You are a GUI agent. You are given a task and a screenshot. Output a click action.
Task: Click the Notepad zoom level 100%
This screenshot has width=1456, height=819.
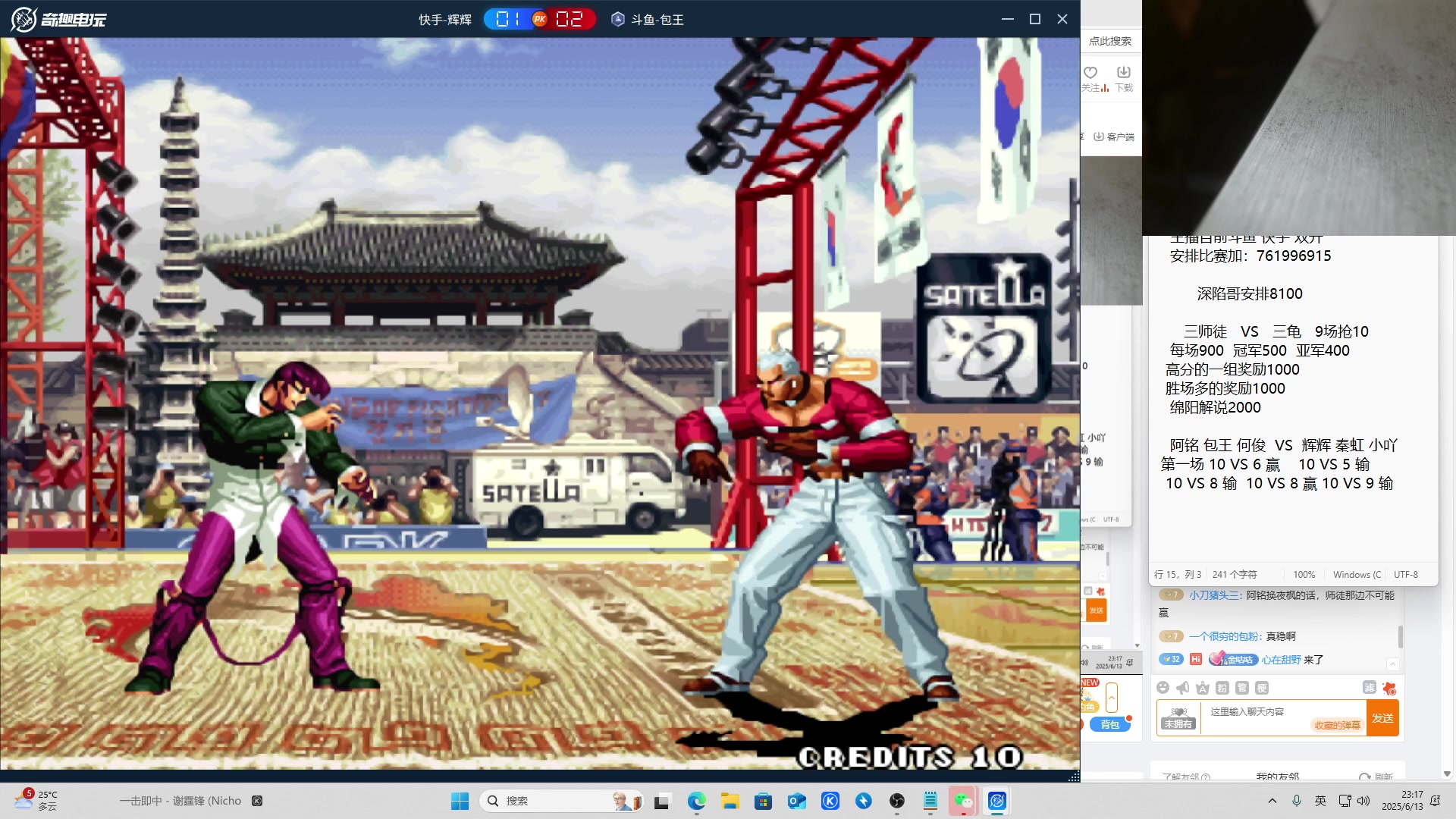point(1304,575)
